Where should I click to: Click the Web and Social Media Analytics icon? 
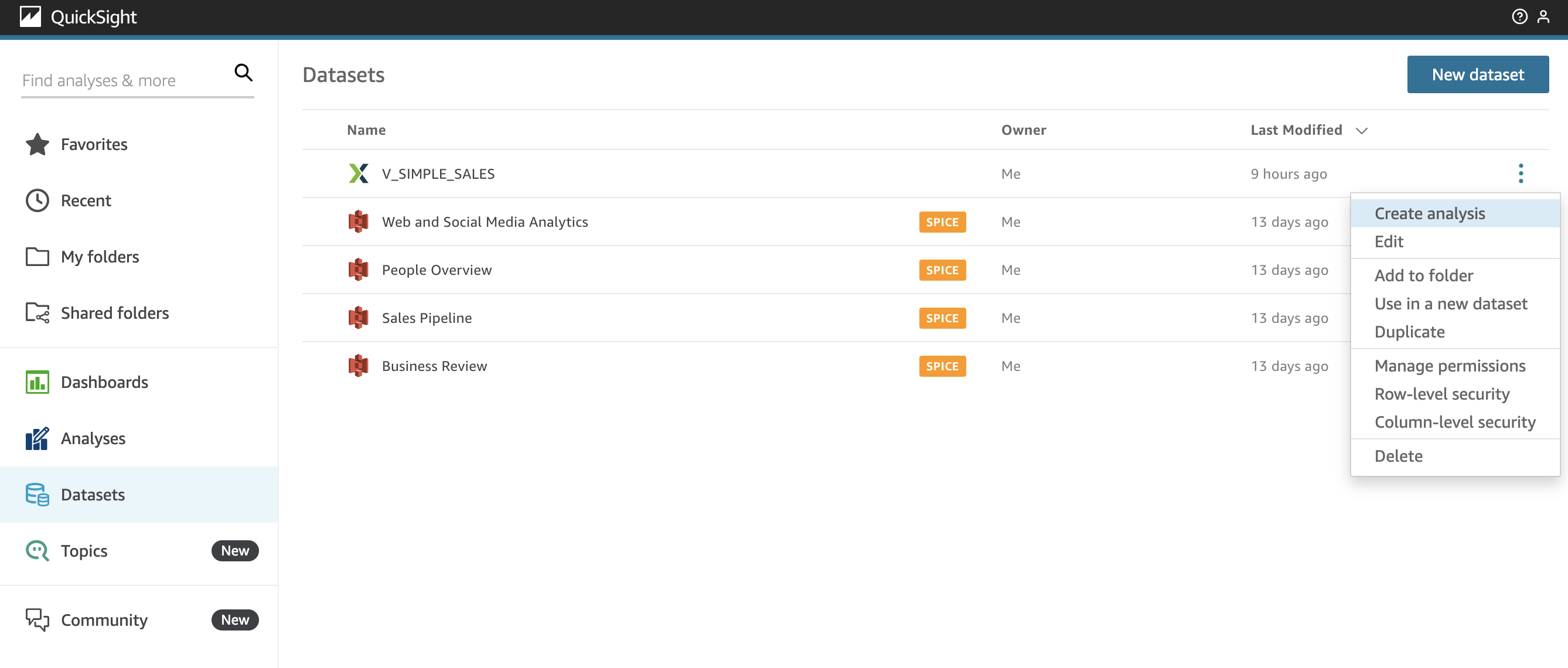pos(359,221)
